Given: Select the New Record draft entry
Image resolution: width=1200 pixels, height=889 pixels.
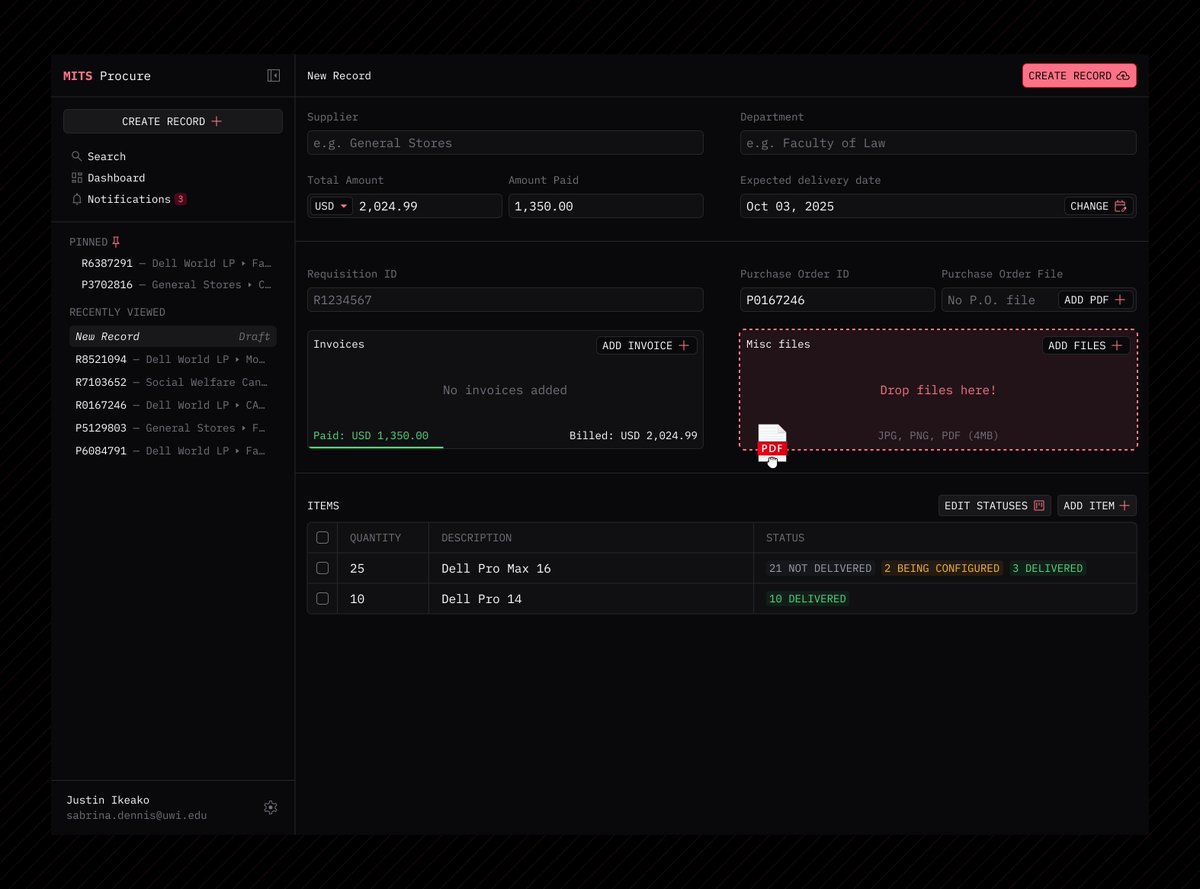Looking at the screenshot, I should click(172, 337).
